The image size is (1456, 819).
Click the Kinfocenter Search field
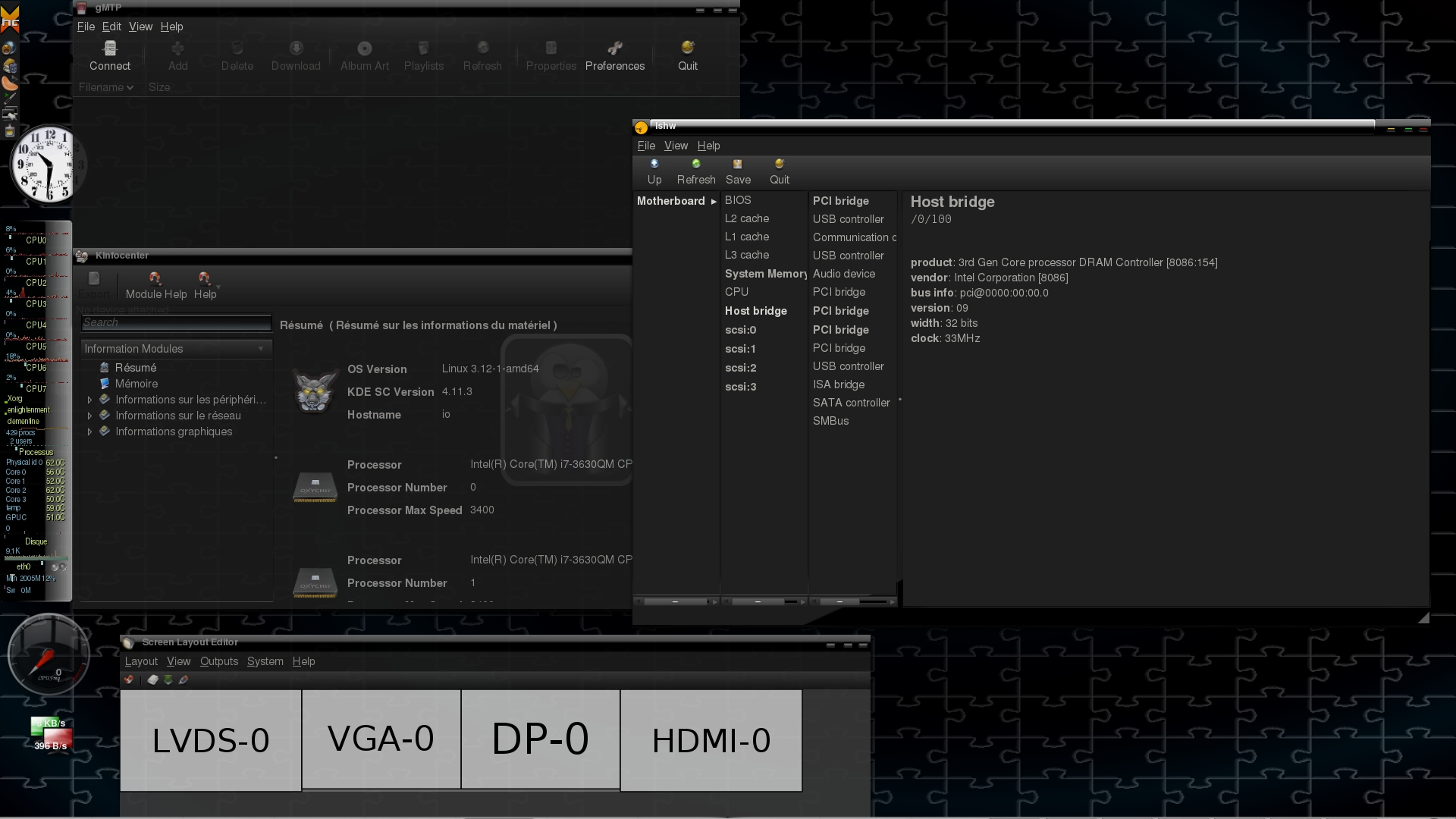point(176,323)
